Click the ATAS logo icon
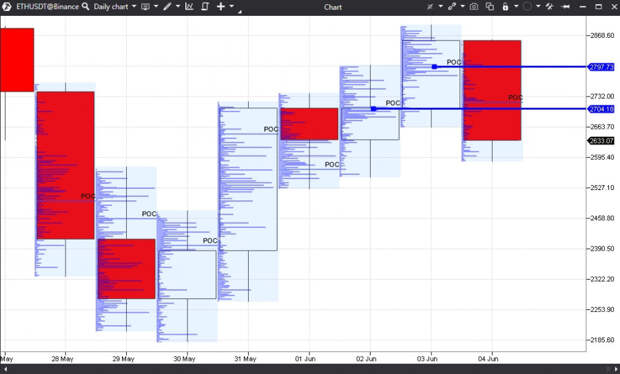Viewport: 620px width, 374px height. pos(7,7)
